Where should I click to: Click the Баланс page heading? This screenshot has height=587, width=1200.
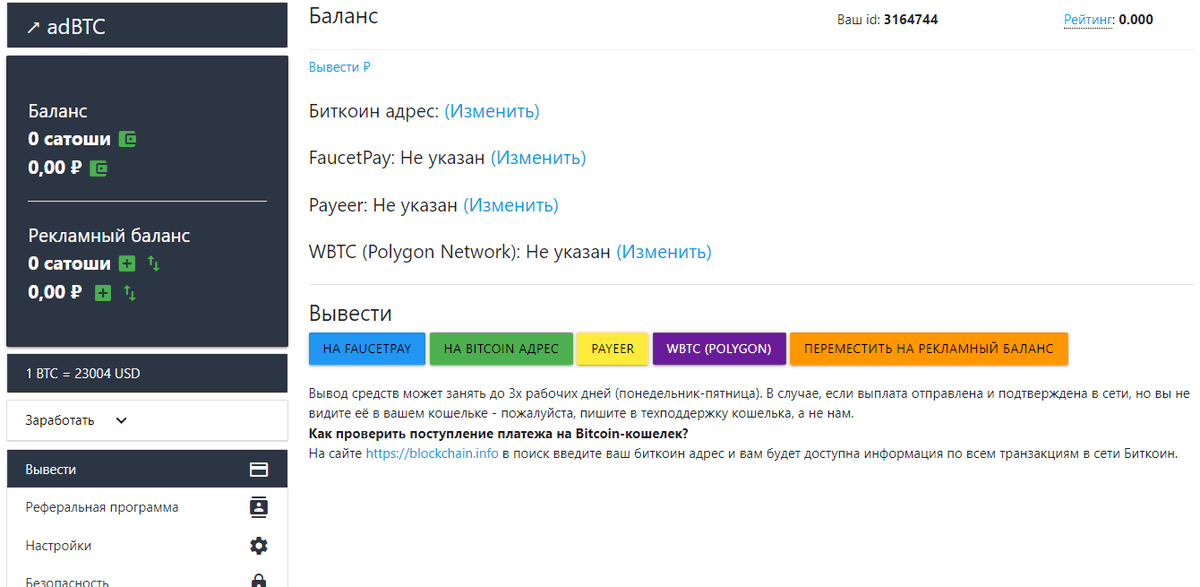click(344, 16)
